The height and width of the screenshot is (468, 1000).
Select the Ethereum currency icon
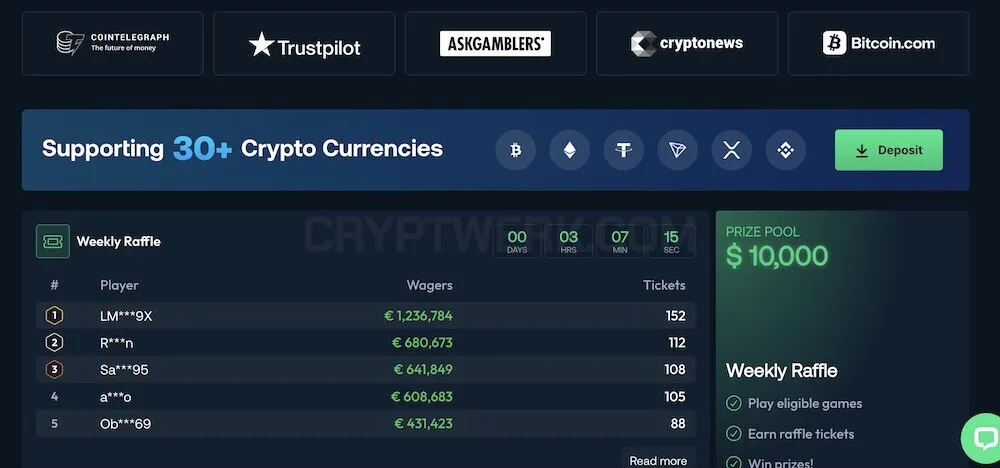pos(570,150)
